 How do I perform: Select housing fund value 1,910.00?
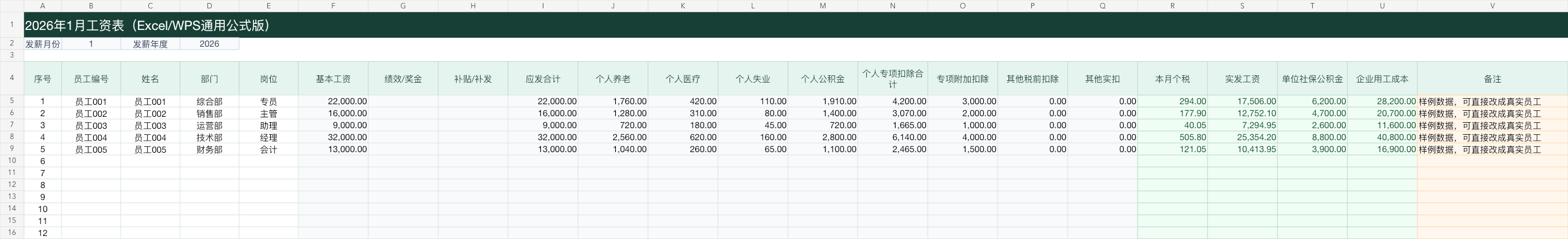click(823, 102)
